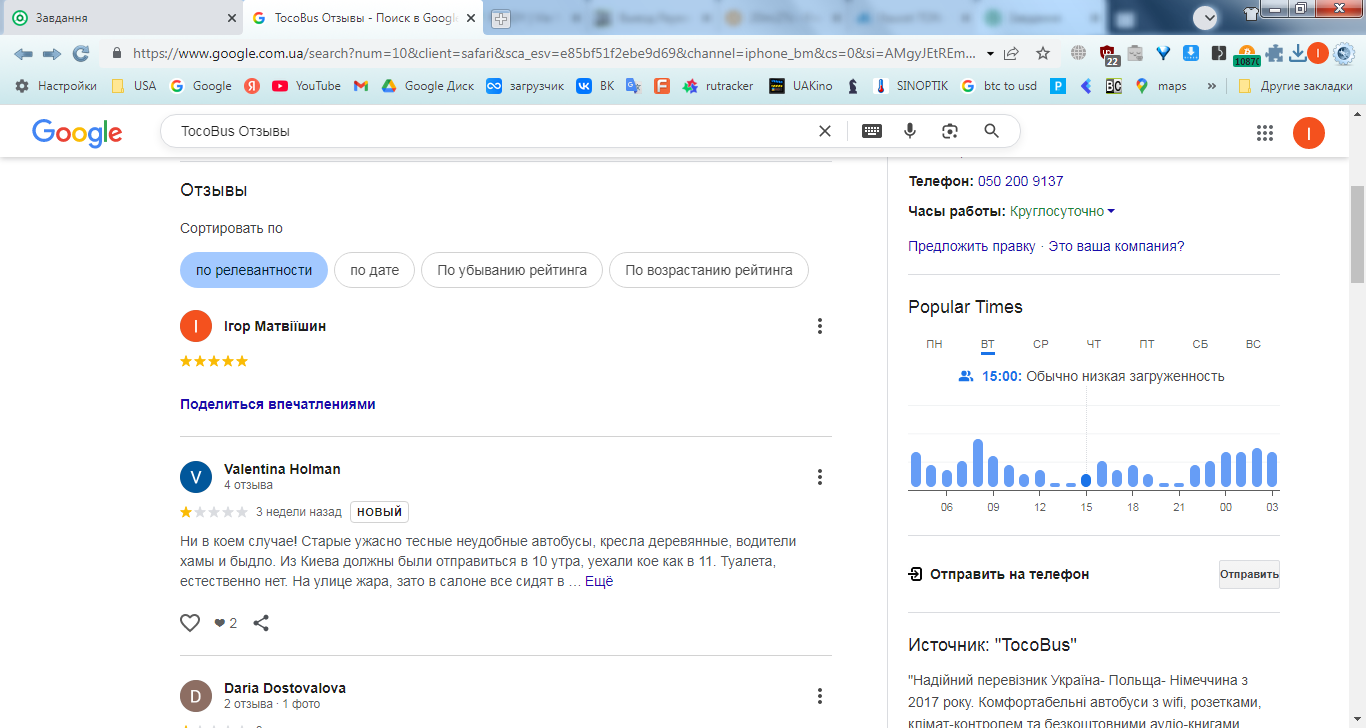Click the highlighted 15:00 popularity bar
This screenshot has width=1366, height=728.
pos(1086,480)
